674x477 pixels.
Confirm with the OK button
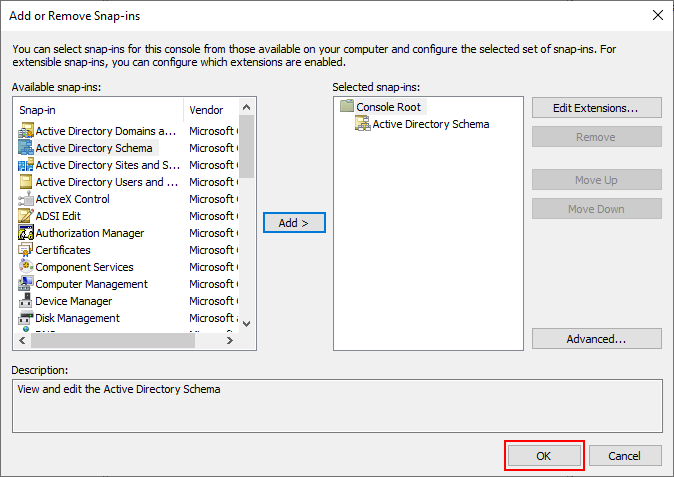[544, 456]
